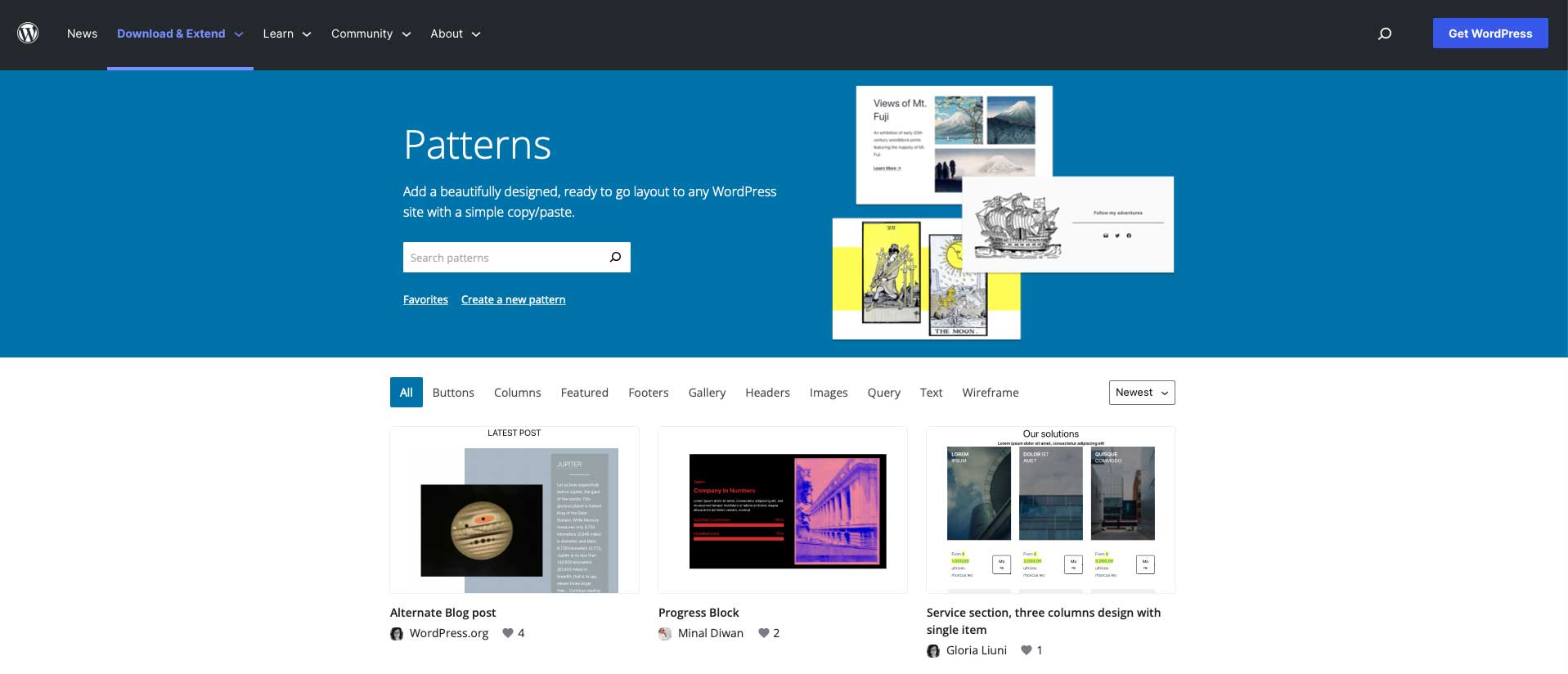Select the Buttons category tab
This screenshot has width=1568, height=674.
point(453,393)
